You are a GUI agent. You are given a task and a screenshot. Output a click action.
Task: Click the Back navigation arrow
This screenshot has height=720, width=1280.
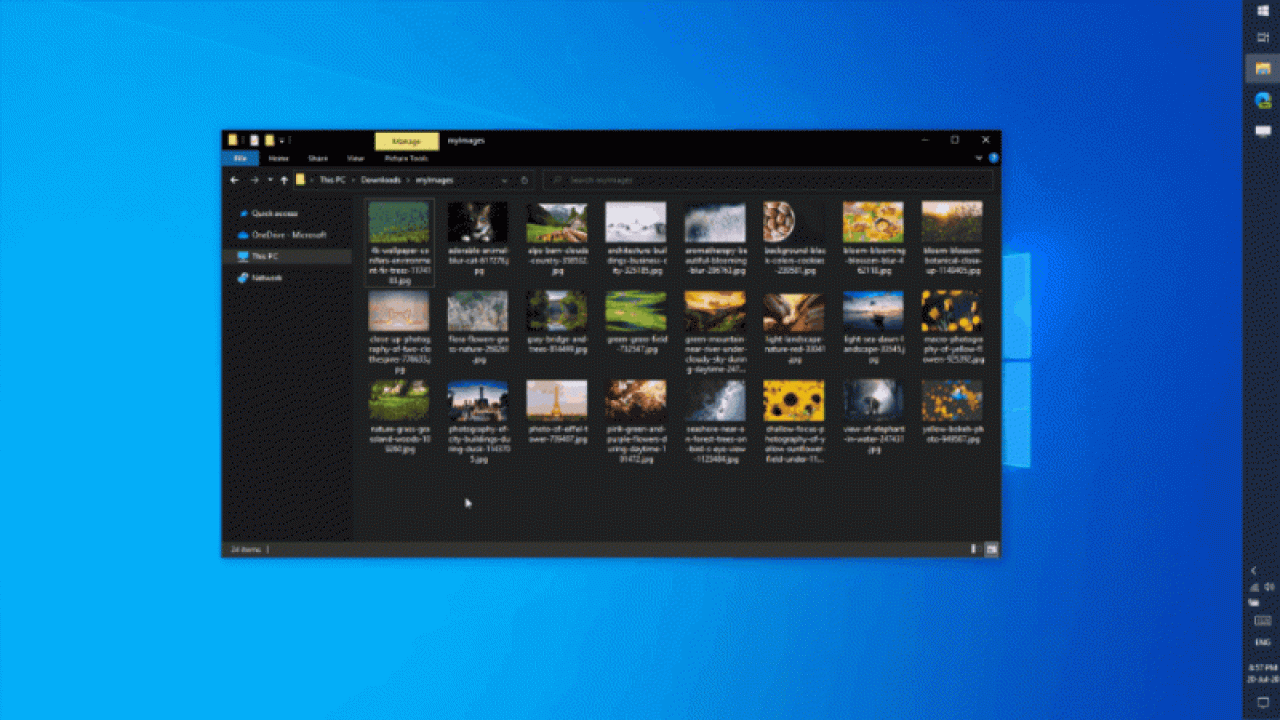[x=234, y=180]
